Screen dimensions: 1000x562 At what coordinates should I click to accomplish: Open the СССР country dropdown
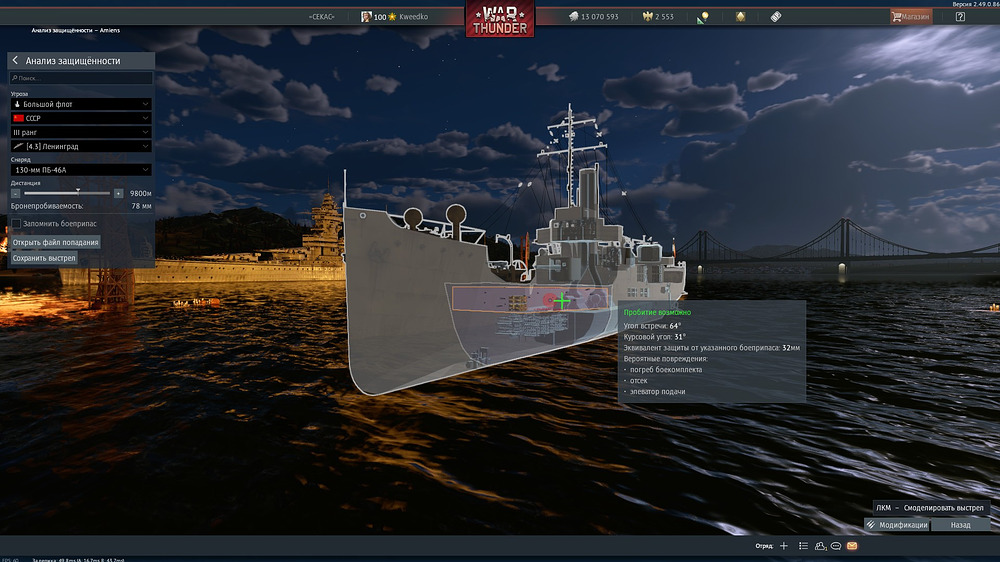point(81,118)
